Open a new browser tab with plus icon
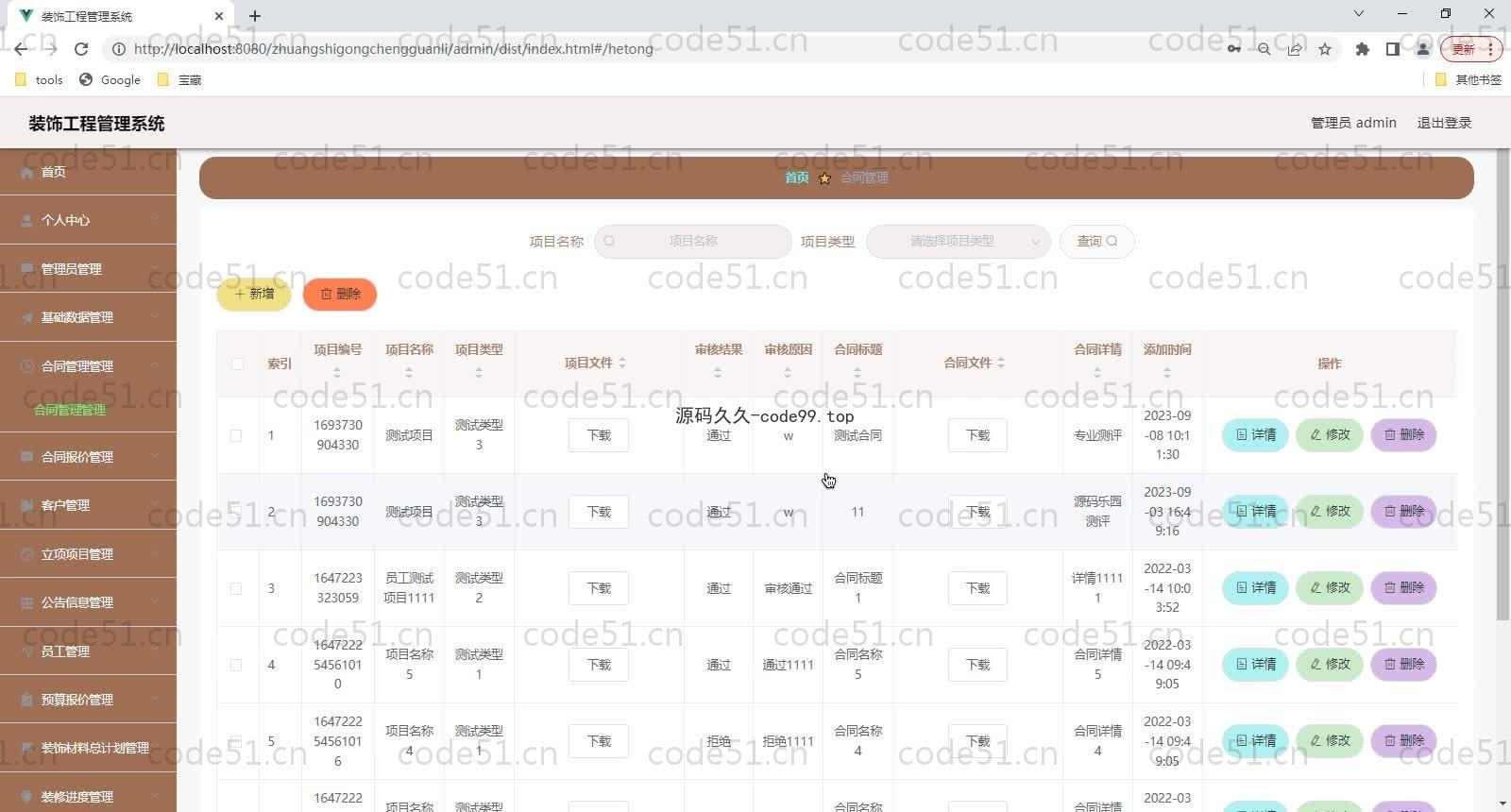The height and width of the screenshot is (812, 1511). 255,16
